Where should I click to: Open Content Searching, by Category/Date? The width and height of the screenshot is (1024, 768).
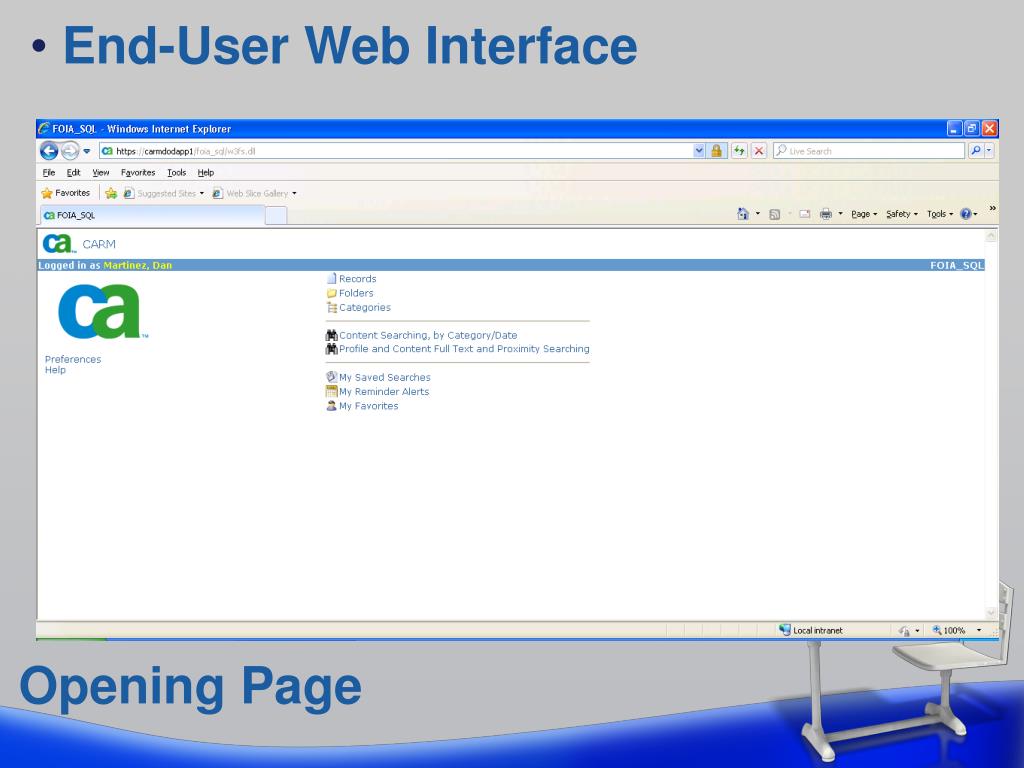click(428, 335)
